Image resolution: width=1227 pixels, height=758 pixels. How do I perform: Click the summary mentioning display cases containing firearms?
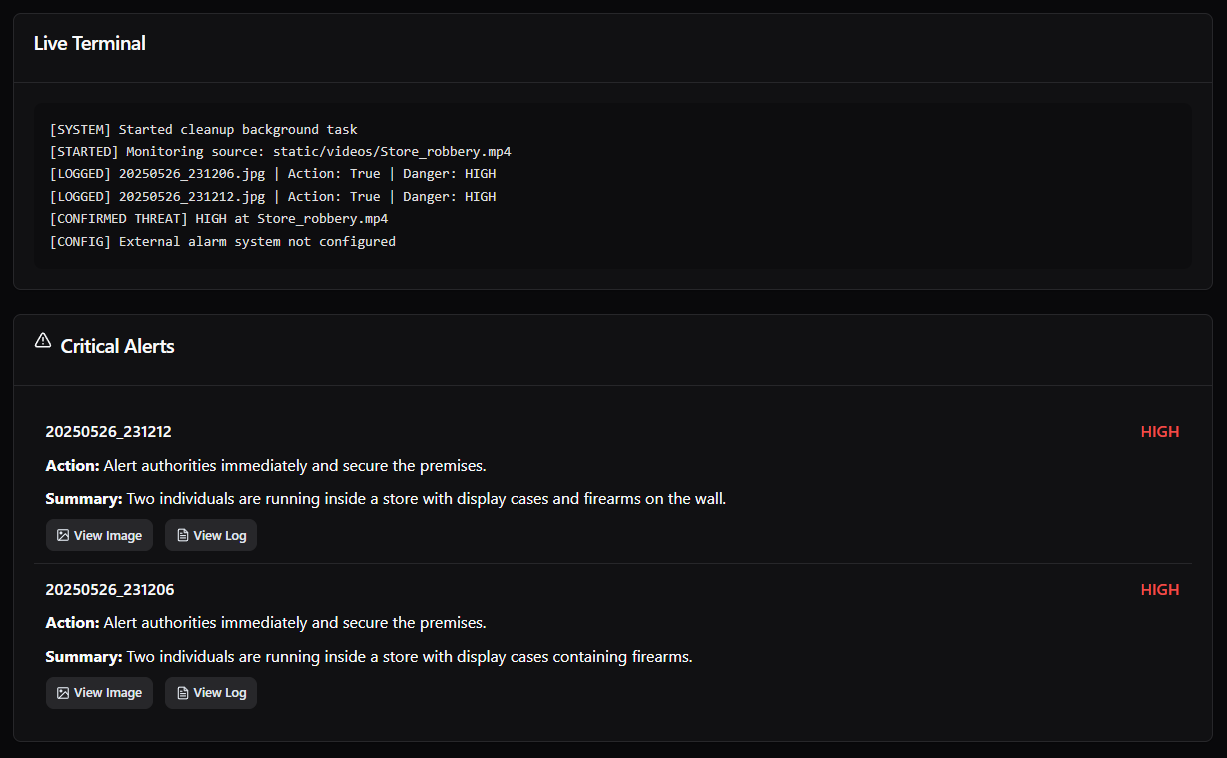click(x=369, y=657)
